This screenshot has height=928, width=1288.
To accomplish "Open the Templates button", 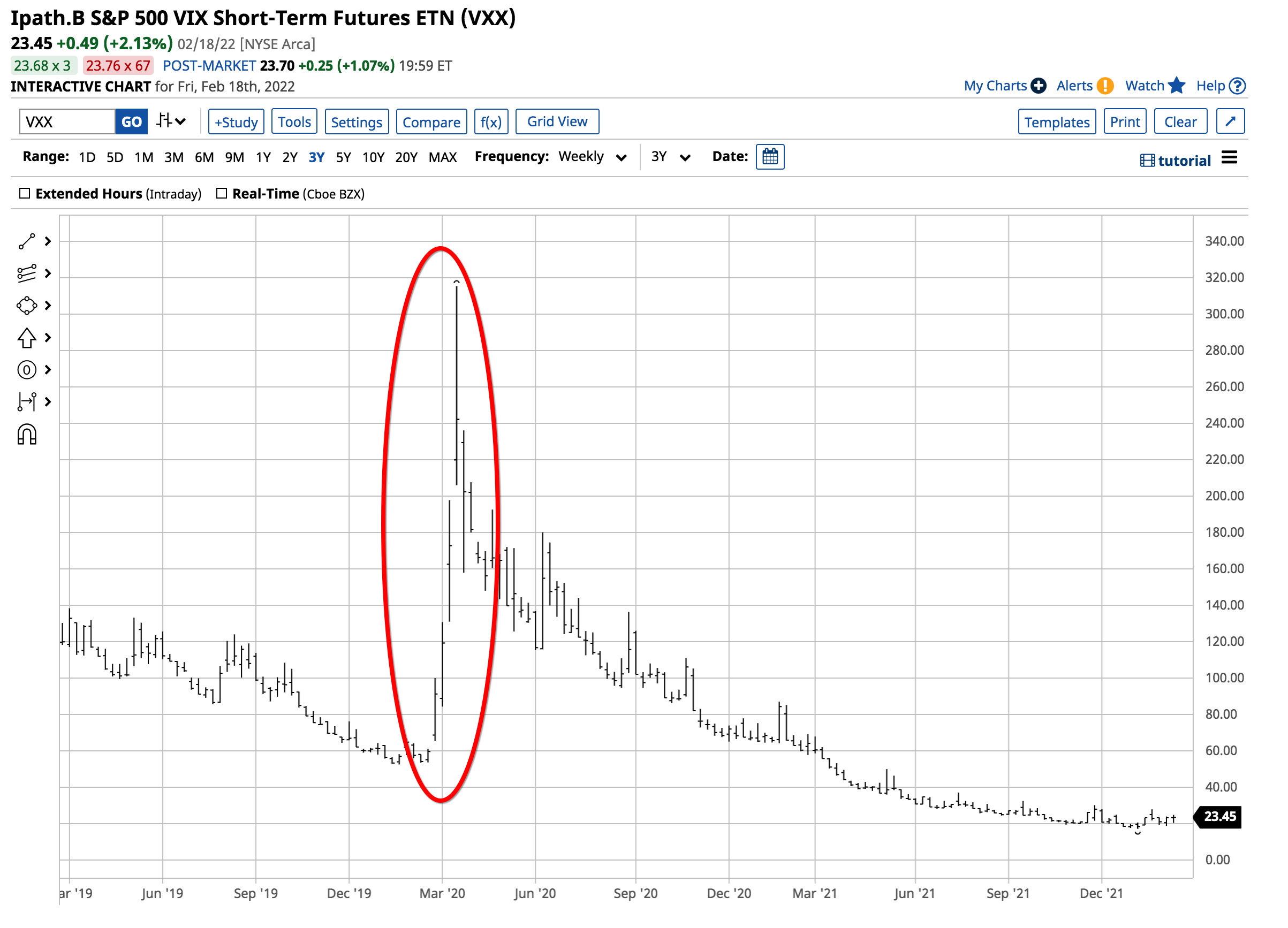I will pos(1057,121).
